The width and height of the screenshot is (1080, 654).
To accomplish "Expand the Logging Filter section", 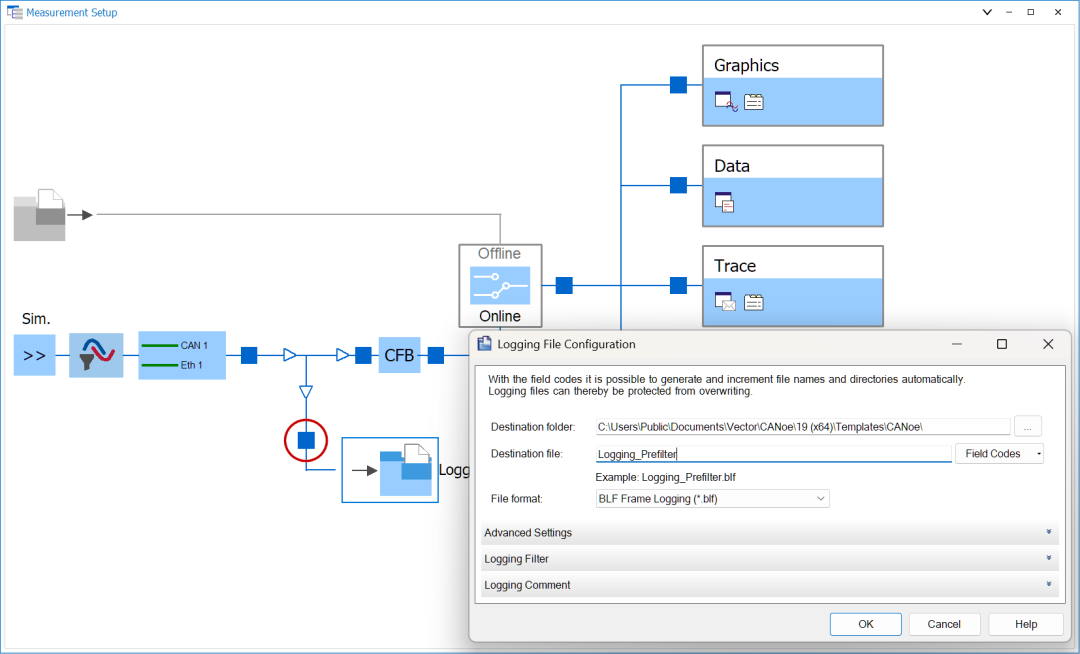I will pos(769,559).
